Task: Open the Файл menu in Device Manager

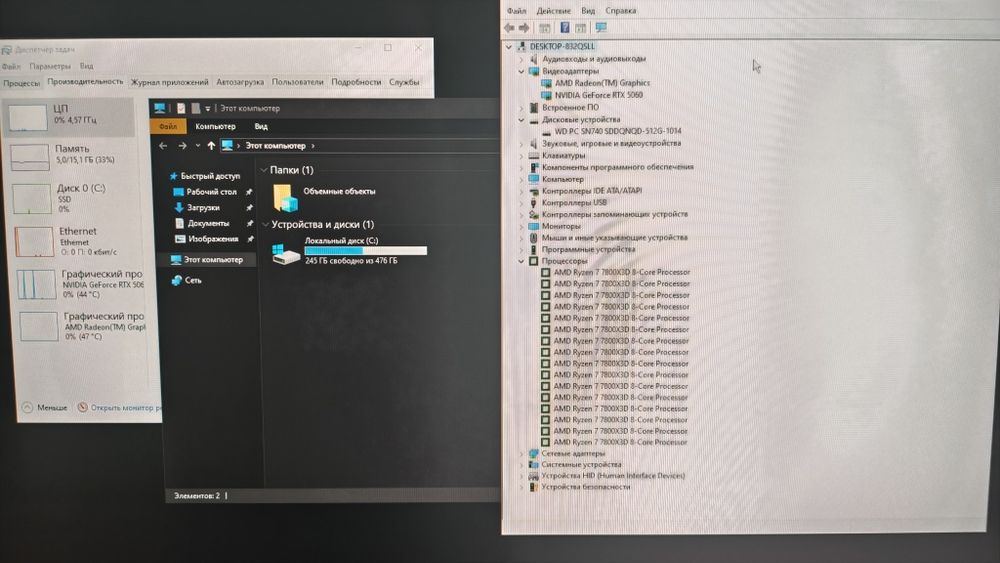Action: point(517,10)
